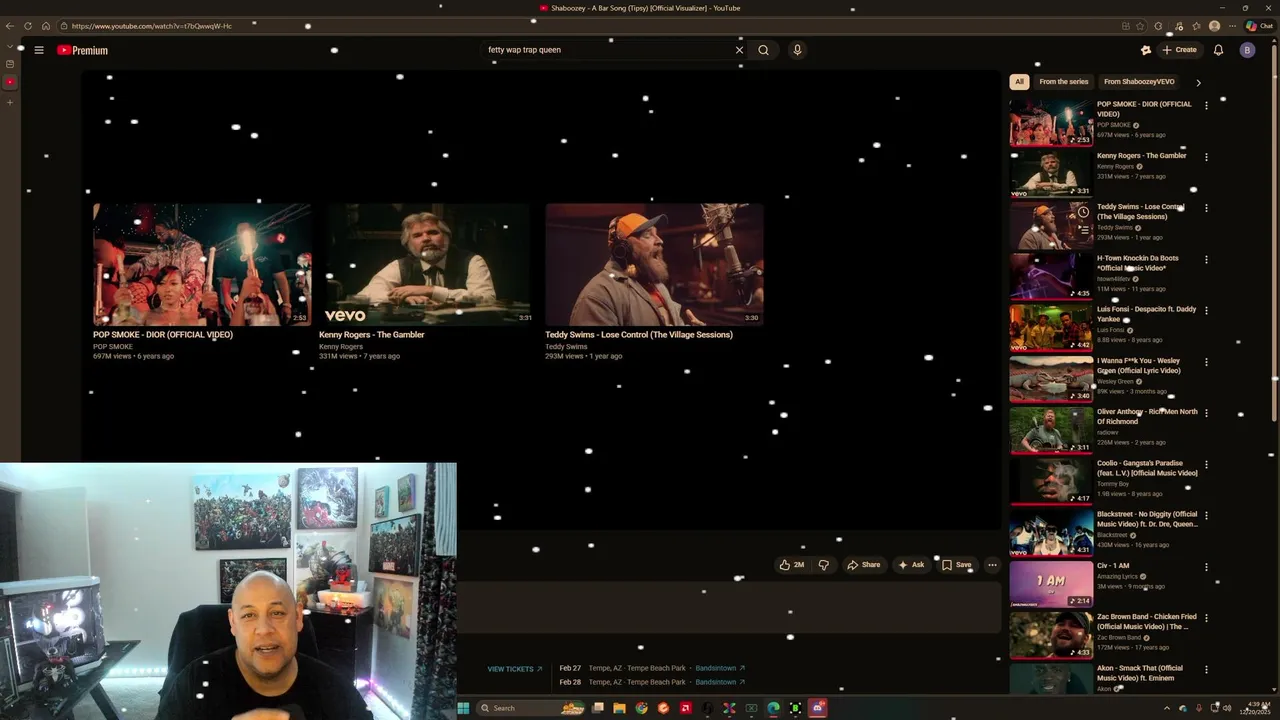Open the POP SMOKE DIOR end-screen thumbnail
1280x720 pixels.
point(202,265)
